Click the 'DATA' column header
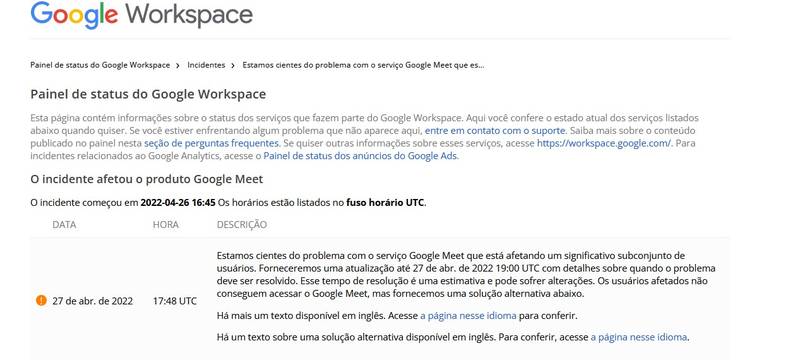Viewport: 800px width, 360px height. pyautogui.click(x=64, y=224)
